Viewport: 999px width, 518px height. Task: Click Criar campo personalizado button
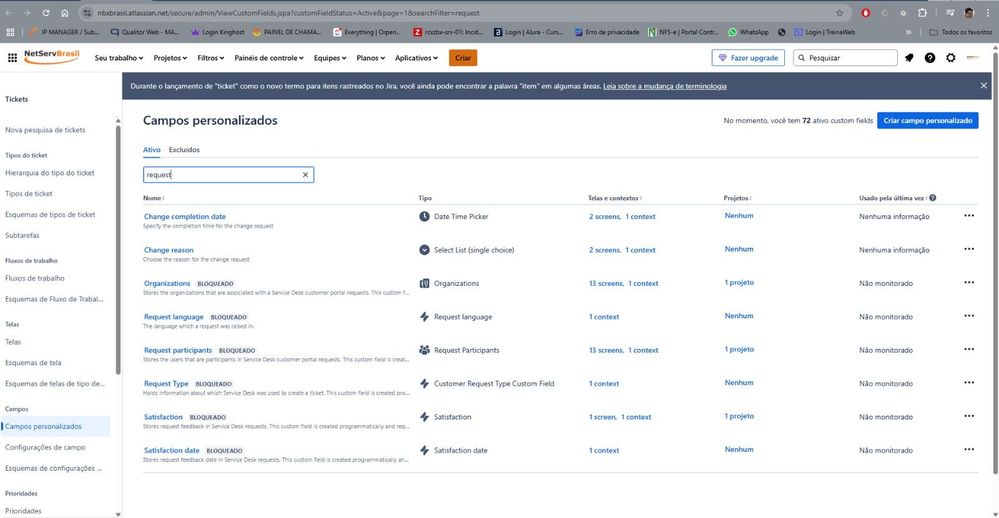pyautogui.click(x=928, y=120)
